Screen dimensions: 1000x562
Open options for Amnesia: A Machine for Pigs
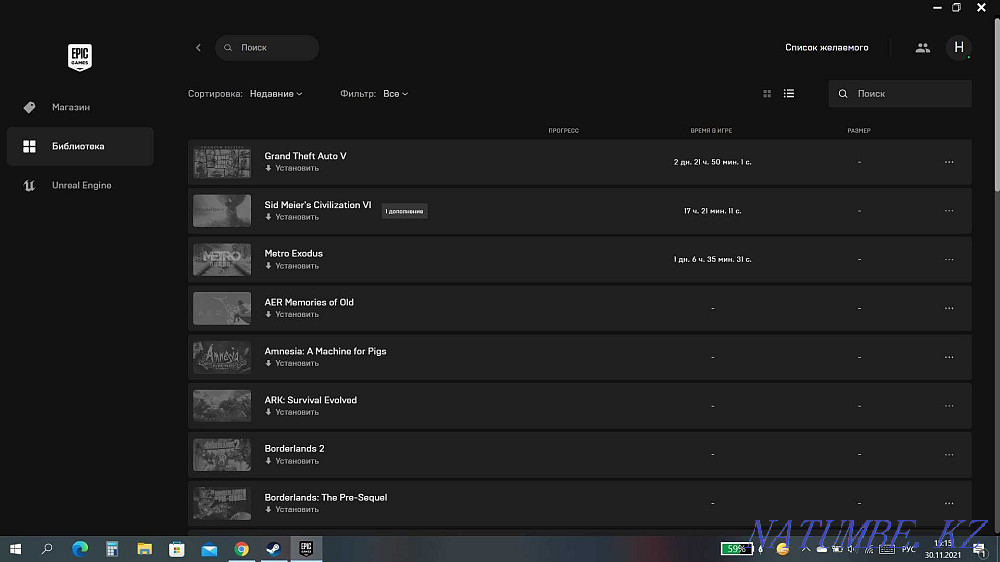click(949, 357)
